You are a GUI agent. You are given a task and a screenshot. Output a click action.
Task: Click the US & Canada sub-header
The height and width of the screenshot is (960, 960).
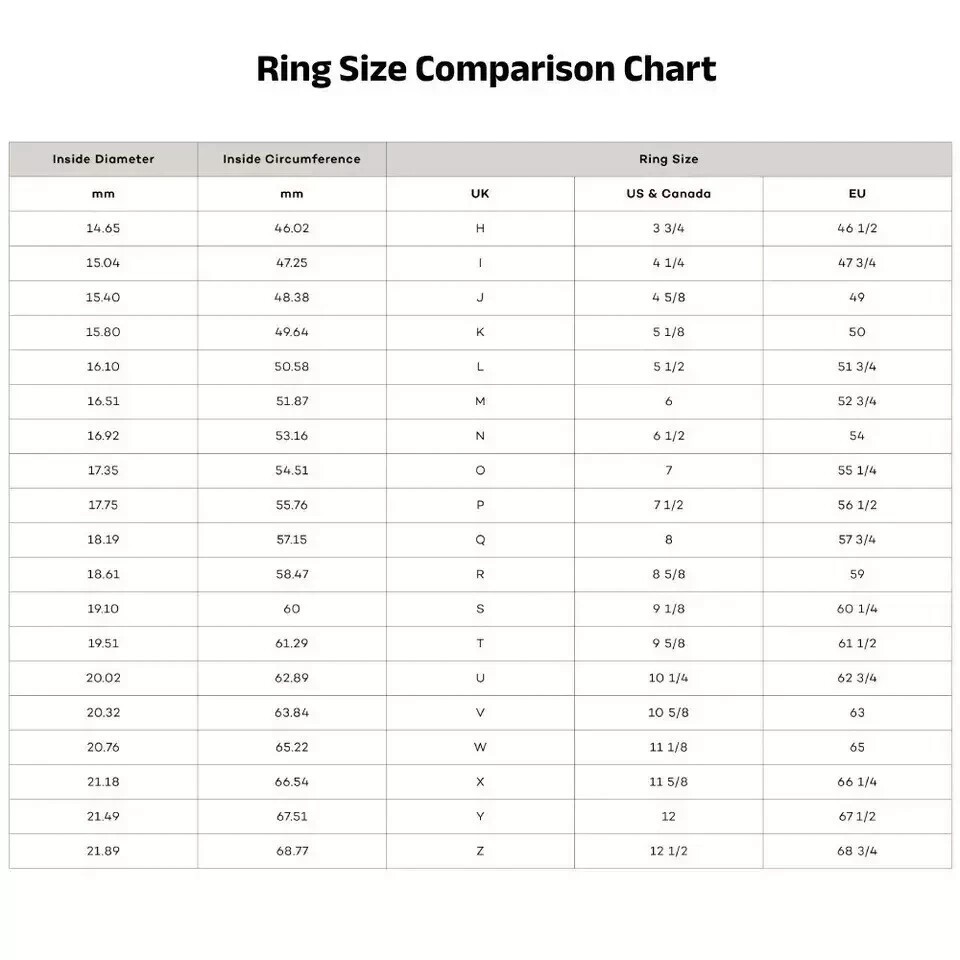pyautogui.click(x=669, y=194)
